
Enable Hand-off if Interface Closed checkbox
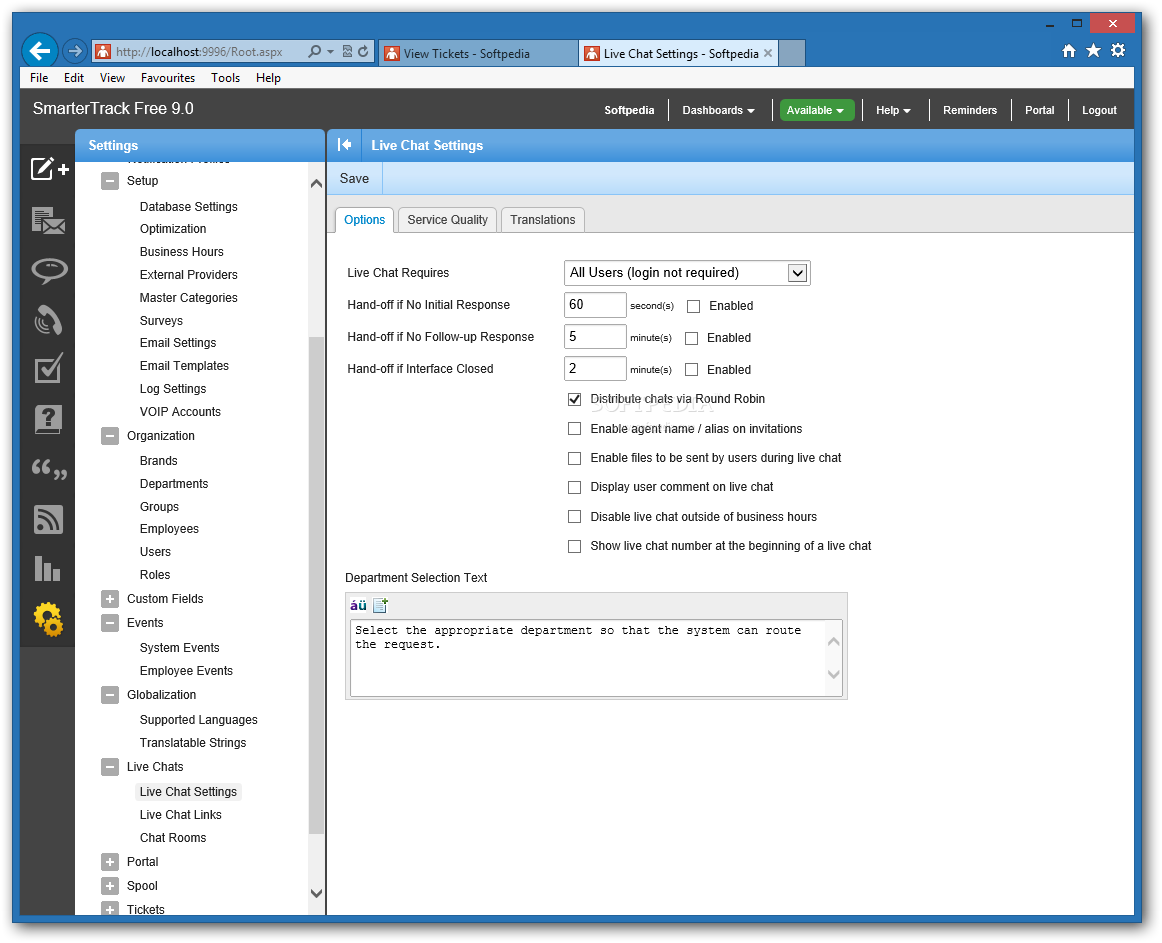[691, 370]
